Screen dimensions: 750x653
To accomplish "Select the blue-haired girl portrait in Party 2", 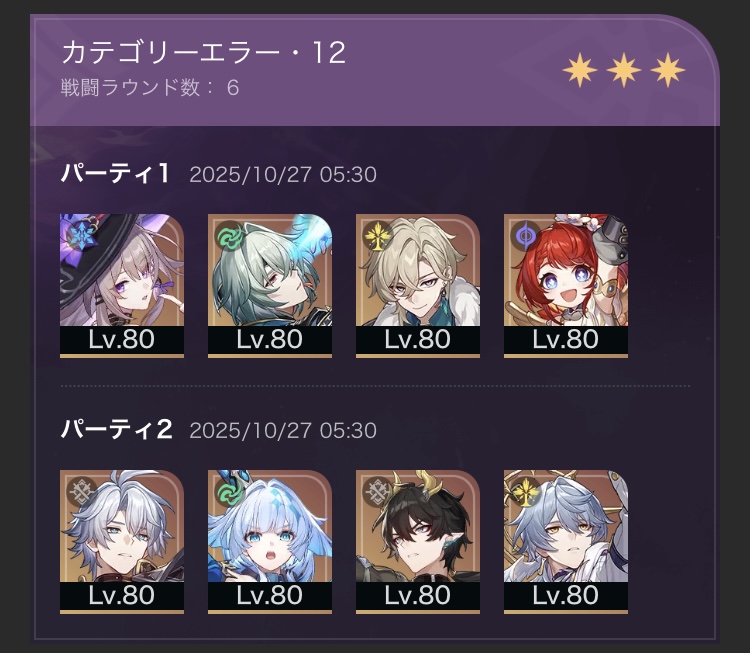I will pos(270,542).
